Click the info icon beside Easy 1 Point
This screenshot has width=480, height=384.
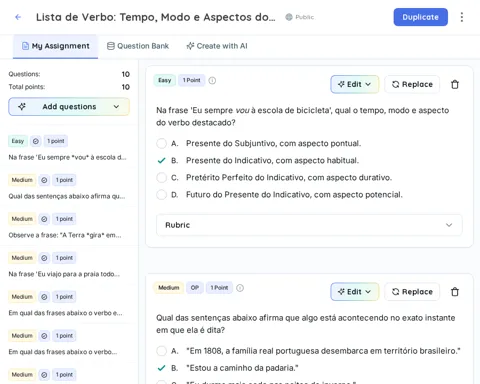click(212, 80)
